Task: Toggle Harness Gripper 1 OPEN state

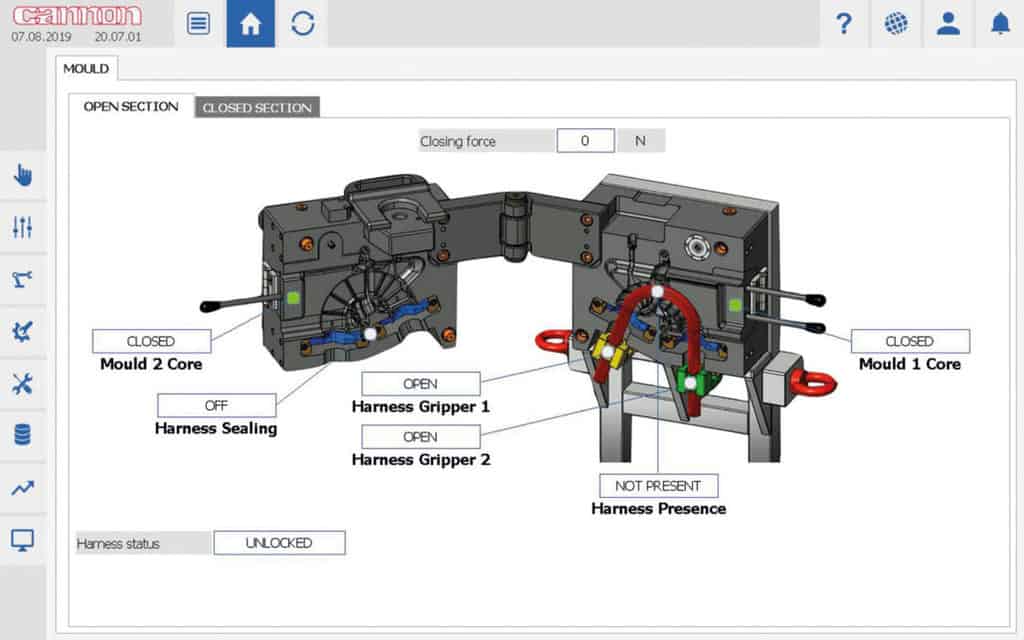Action: tap(420, 383)
